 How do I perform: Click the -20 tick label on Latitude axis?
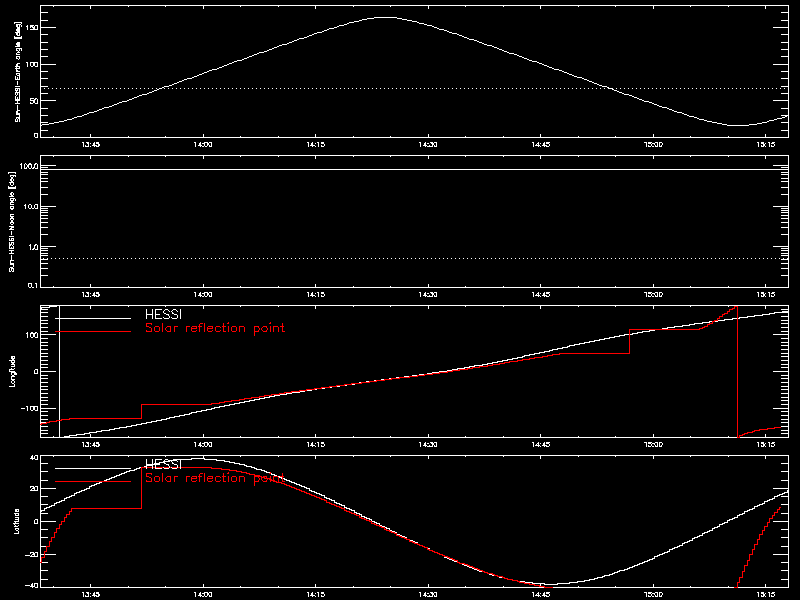pos(32,554)
